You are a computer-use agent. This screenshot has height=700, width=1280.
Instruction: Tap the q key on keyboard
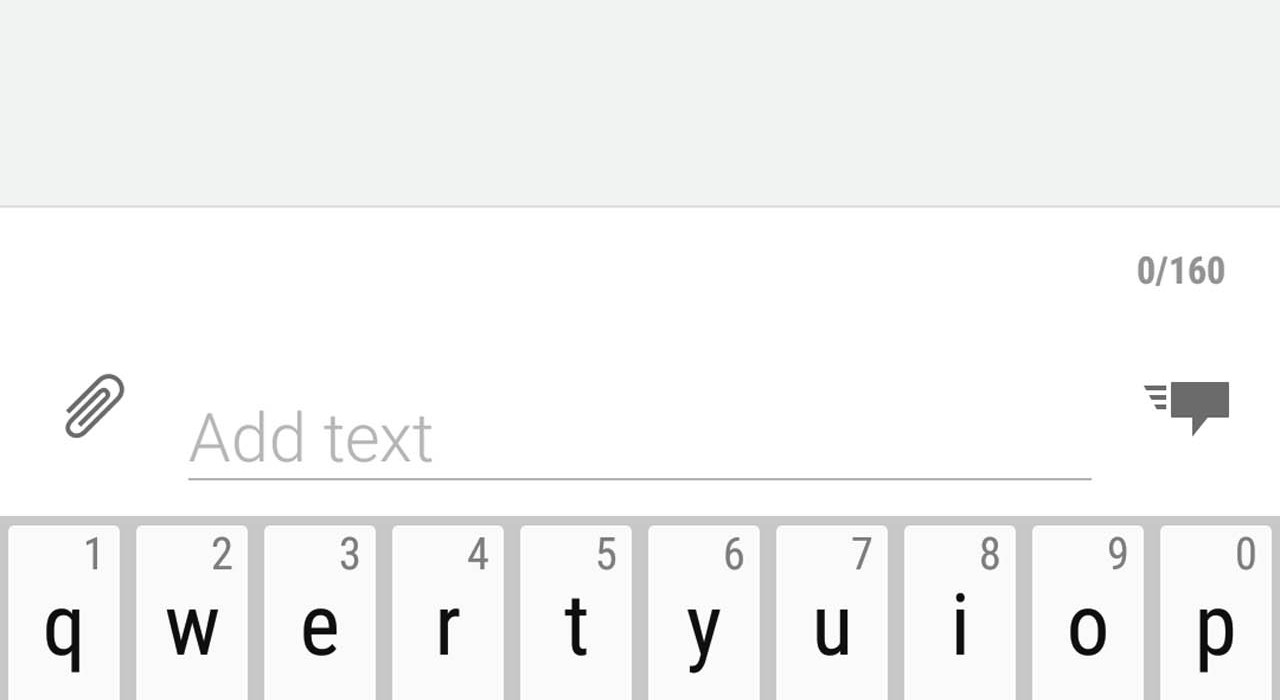click(64, 612)
